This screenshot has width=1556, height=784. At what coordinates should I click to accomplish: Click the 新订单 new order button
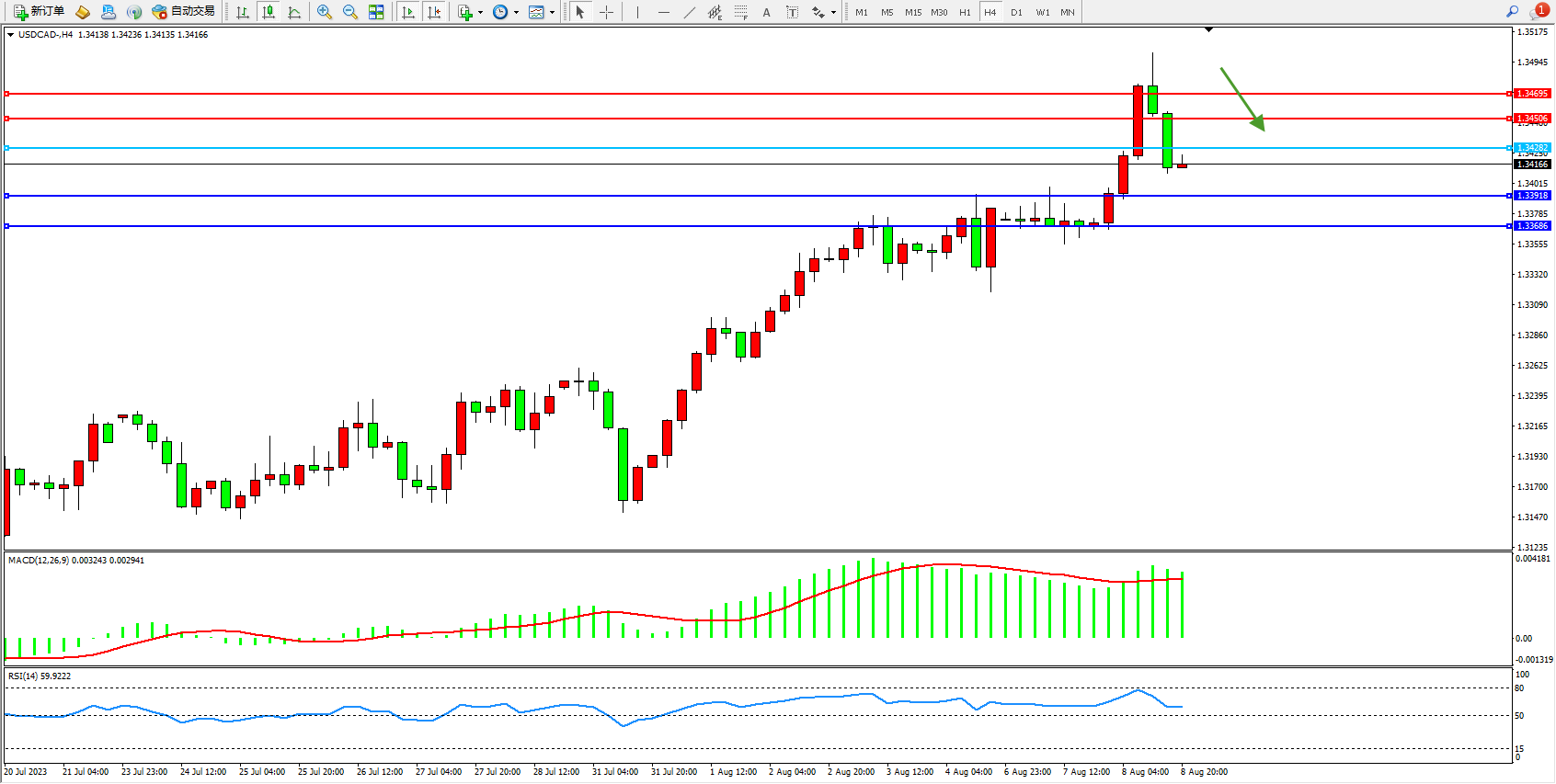pos(40,12)
